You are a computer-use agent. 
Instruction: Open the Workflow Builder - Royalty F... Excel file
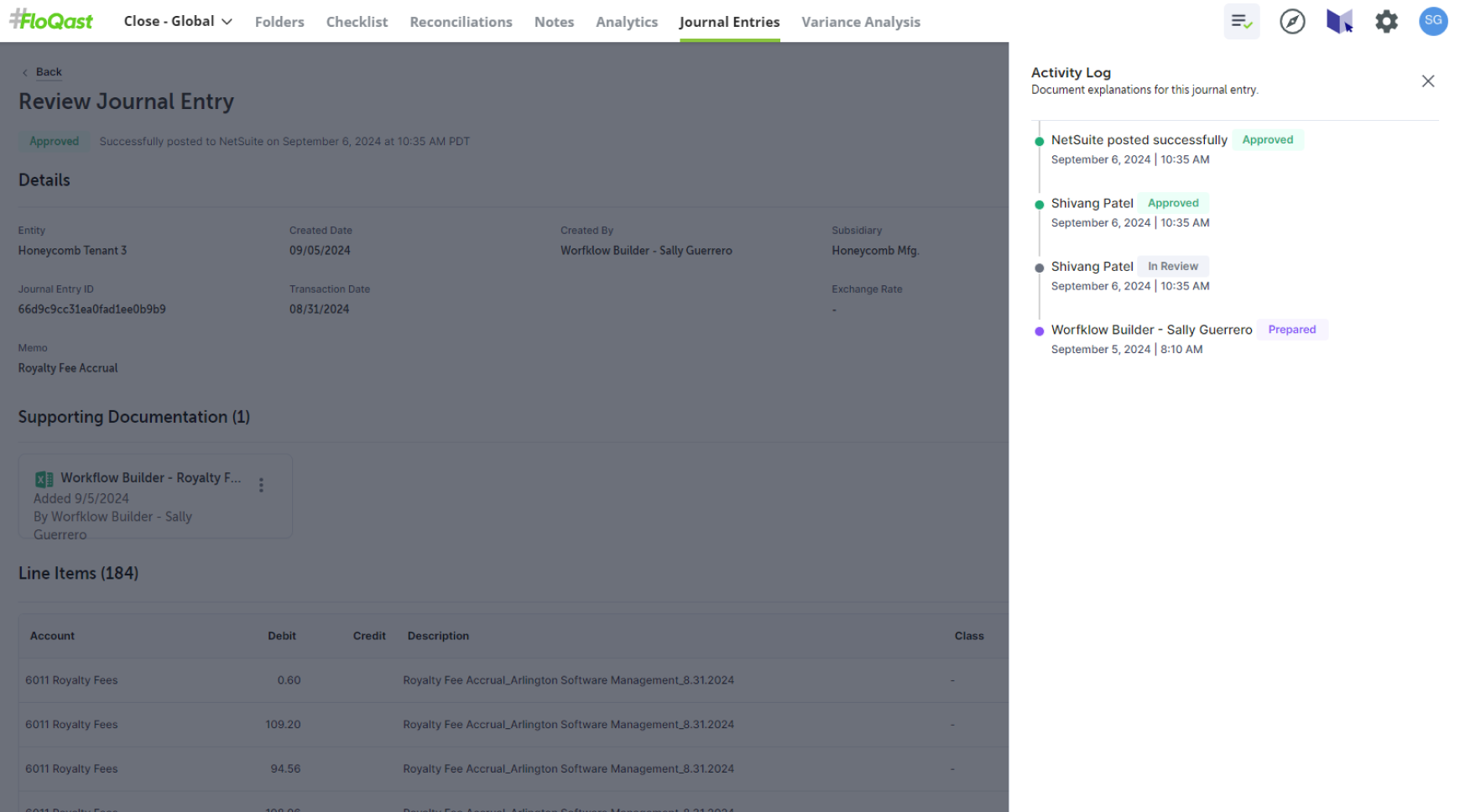pos(150,477)
